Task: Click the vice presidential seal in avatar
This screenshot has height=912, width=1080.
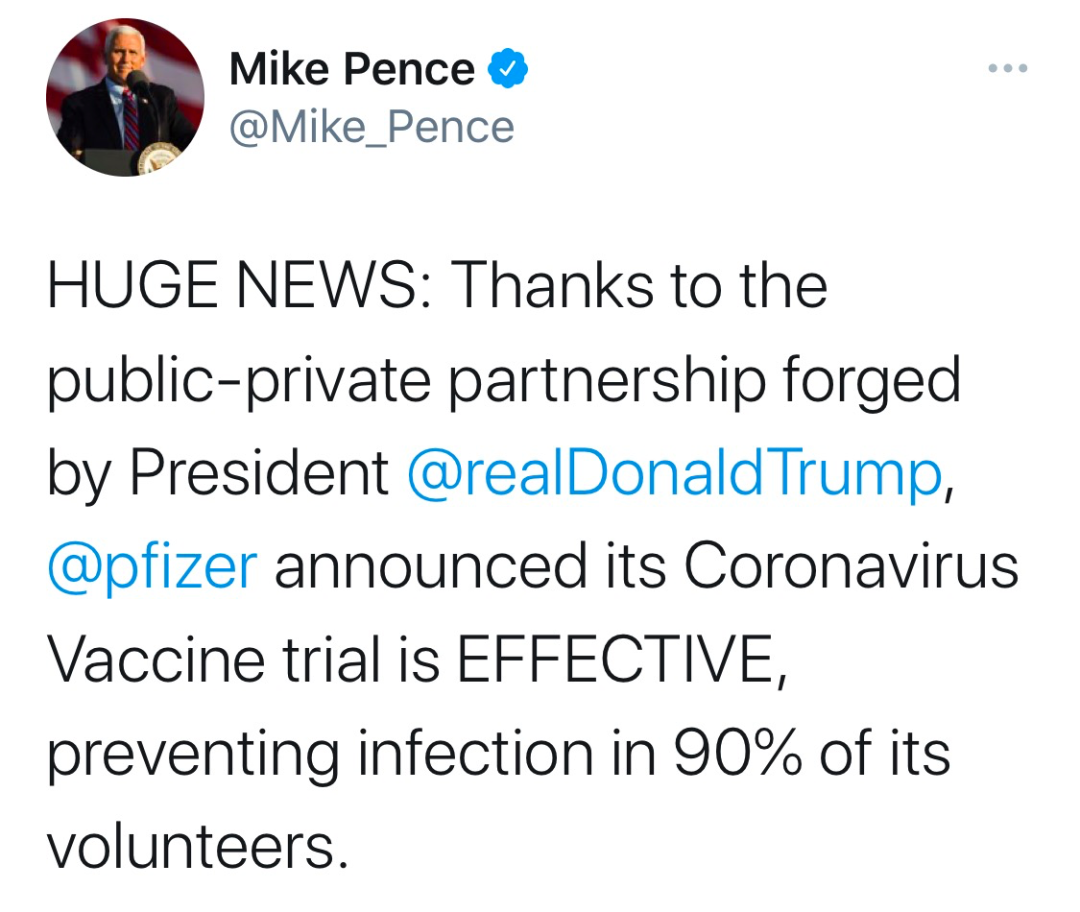Action: coord(158,158)
